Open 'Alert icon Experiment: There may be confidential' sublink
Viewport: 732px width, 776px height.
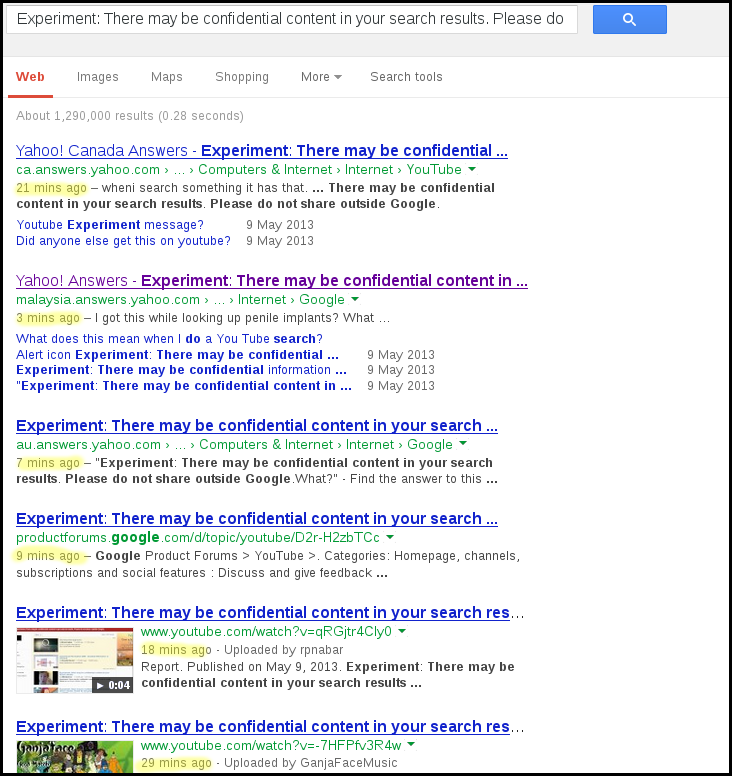click(177, 355)
